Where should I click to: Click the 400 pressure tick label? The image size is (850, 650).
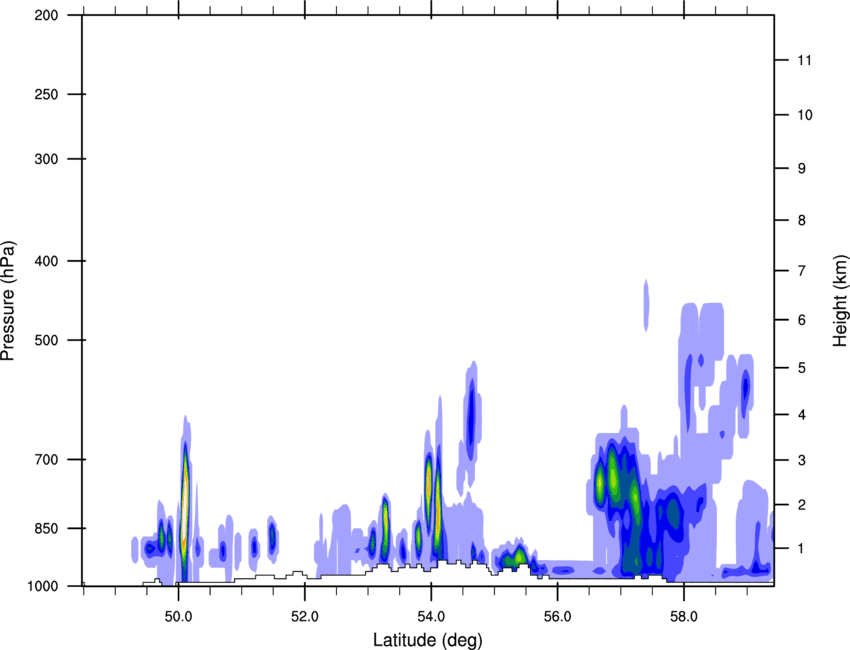[46, 261]
